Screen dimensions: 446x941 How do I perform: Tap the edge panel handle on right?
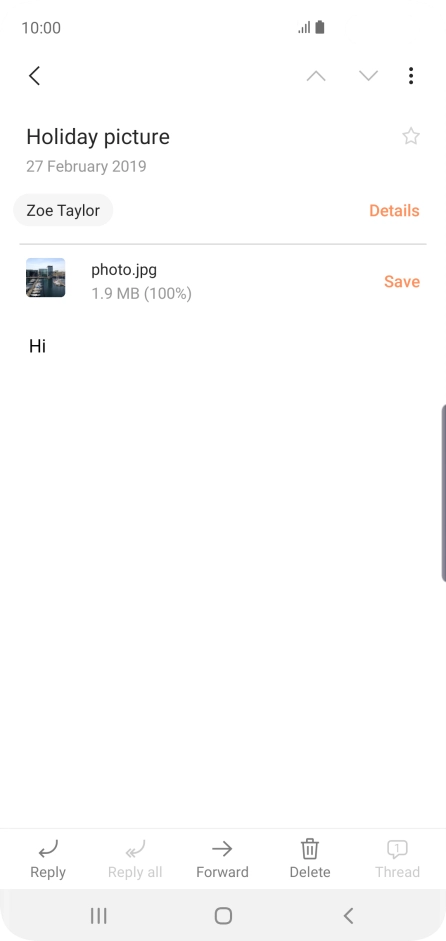(443, 493)
